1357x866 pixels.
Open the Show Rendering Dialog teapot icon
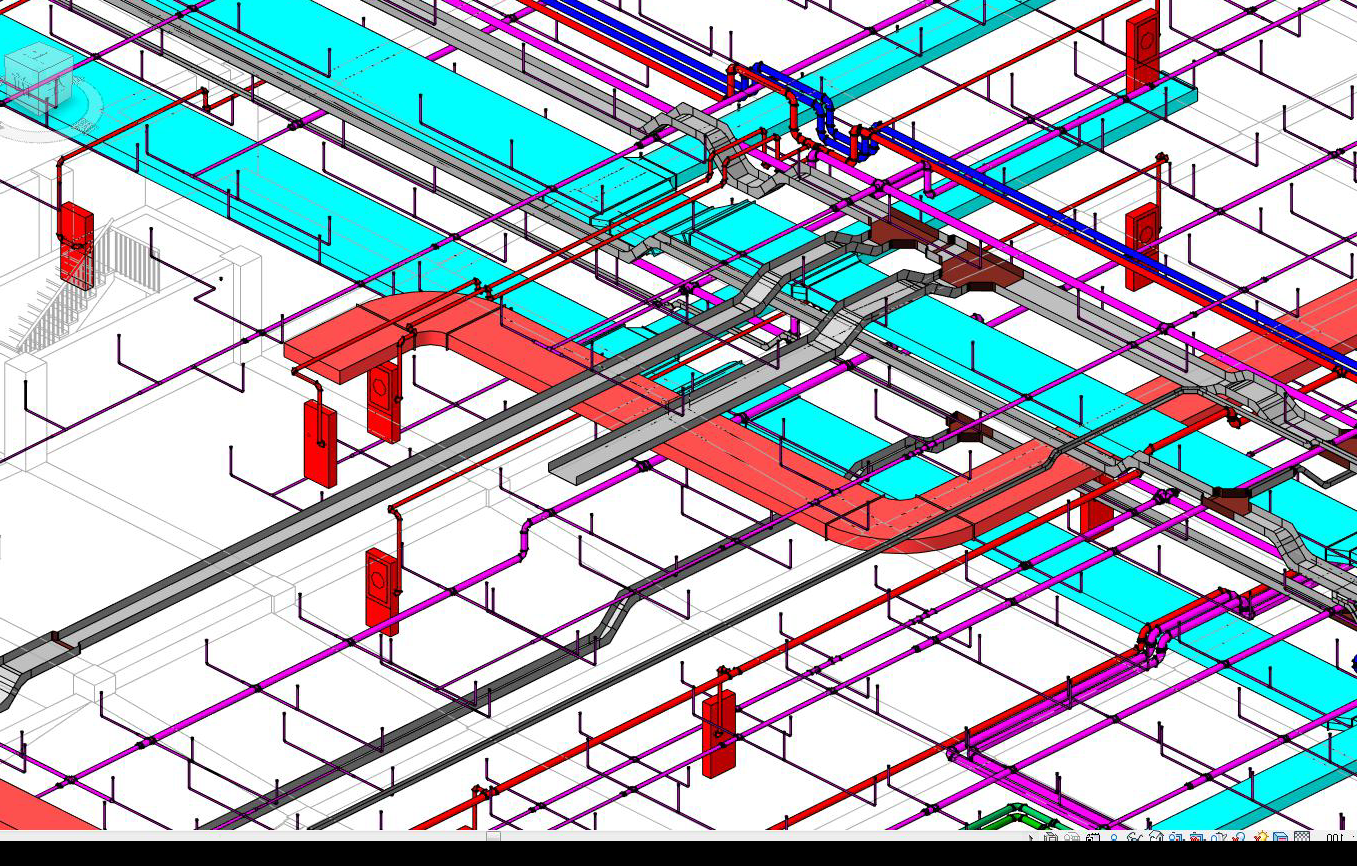(1218, 838)
